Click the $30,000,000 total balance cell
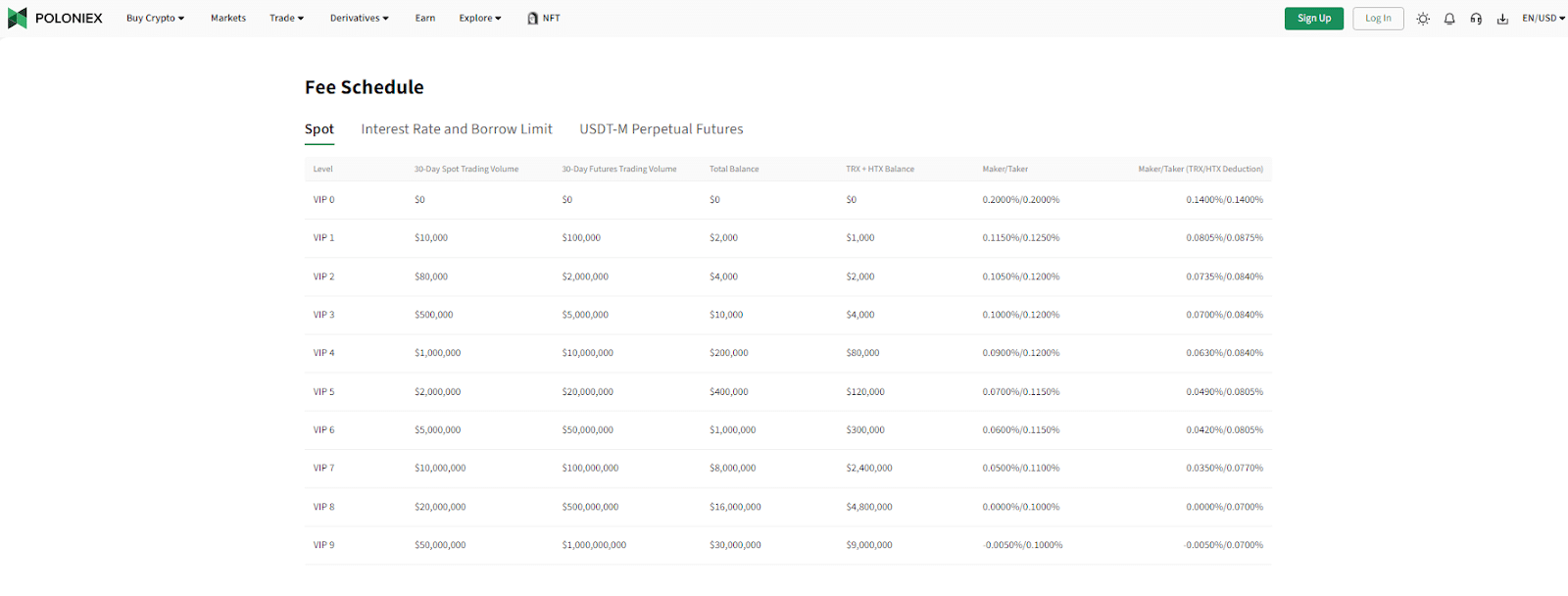The width and height of the screenshot is (1568, 596). (735, 545)
